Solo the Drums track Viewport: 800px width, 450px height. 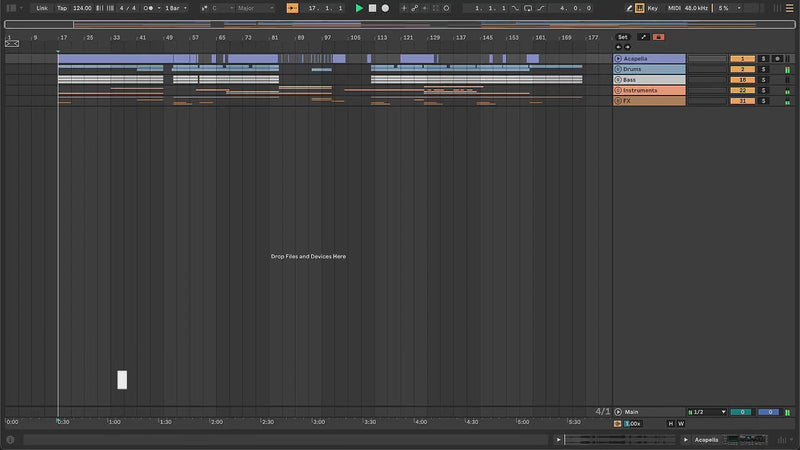pos(763,69)
